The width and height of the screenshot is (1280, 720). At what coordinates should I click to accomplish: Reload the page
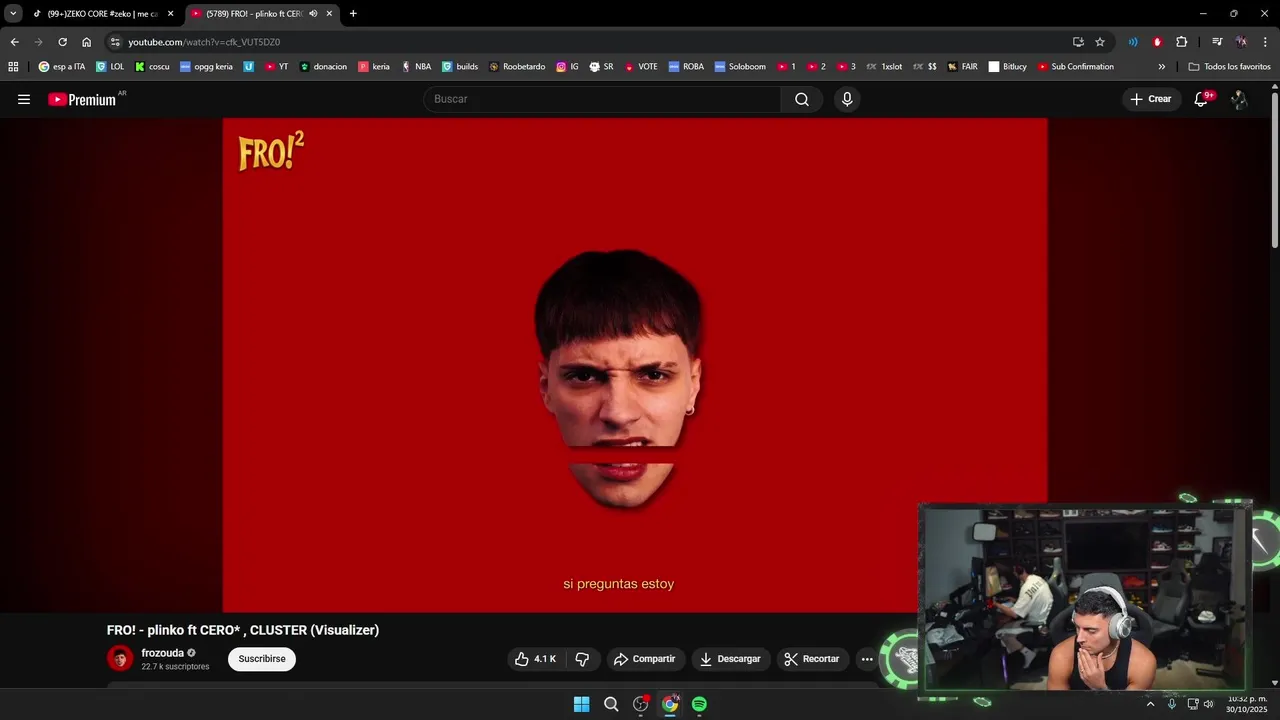pos(62,42)
